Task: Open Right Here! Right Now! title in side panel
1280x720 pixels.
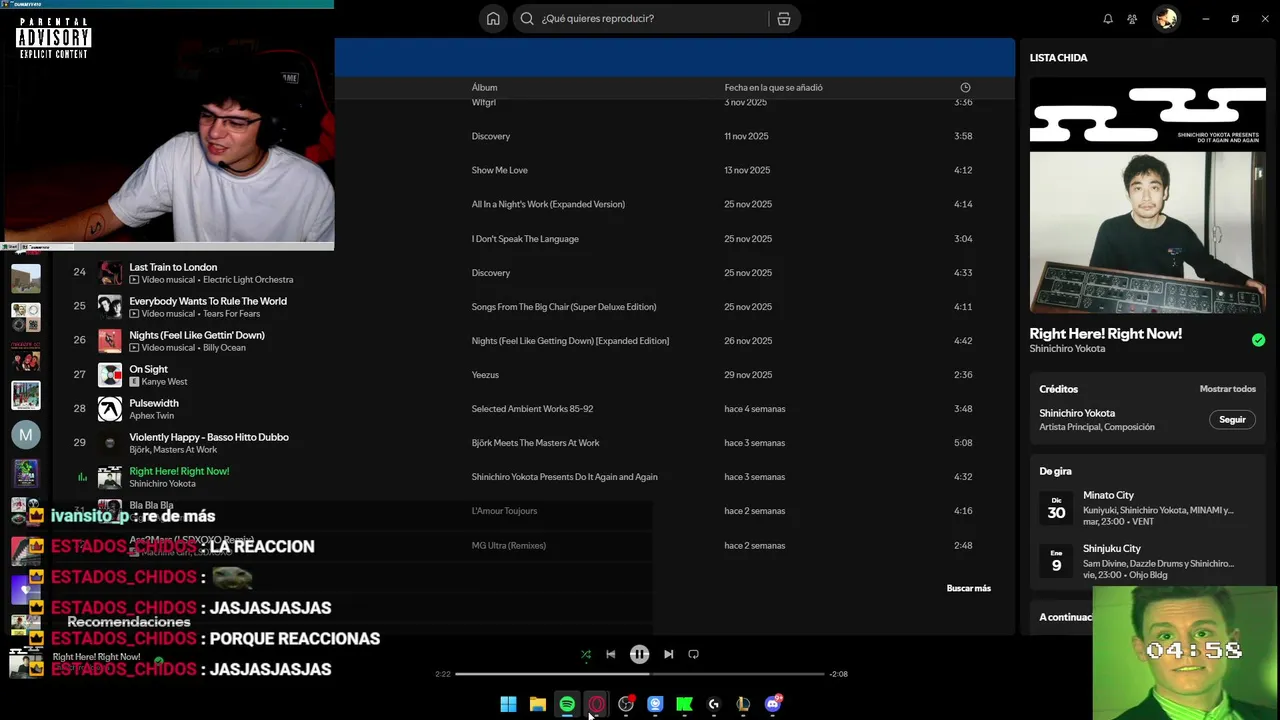Action: tap(1105, 334)
